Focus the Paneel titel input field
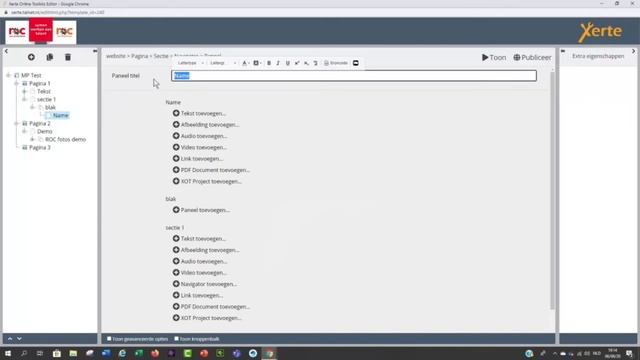This screenshot has height=360, width=640. pyautogui.click(x=354, y=76)
